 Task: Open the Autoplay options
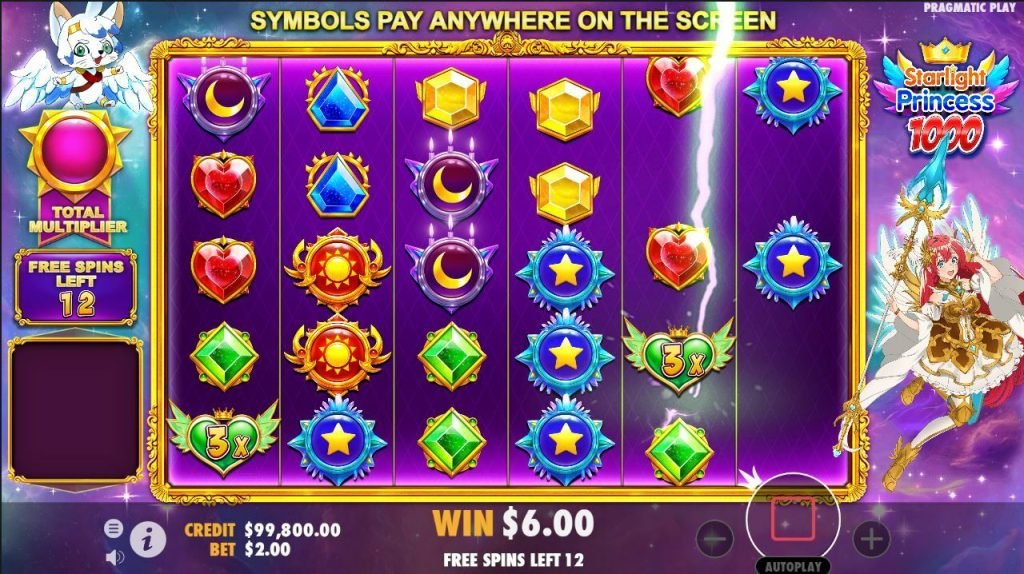(793, 566)
